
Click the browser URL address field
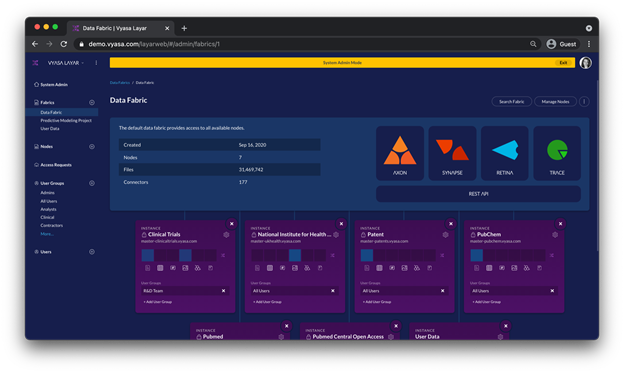coord(306,44)
